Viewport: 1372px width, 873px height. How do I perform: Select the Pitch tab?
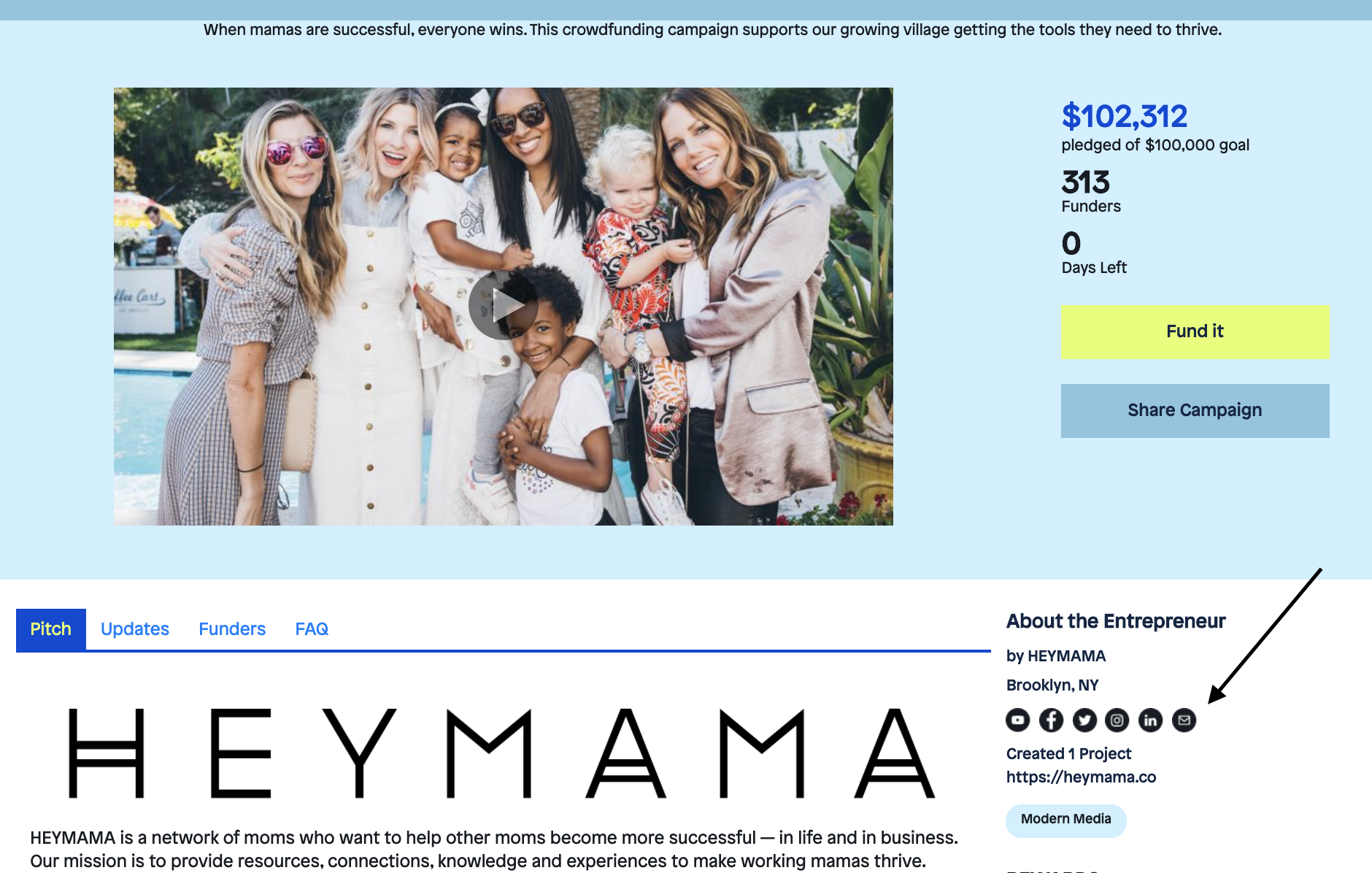click(51, 629)
